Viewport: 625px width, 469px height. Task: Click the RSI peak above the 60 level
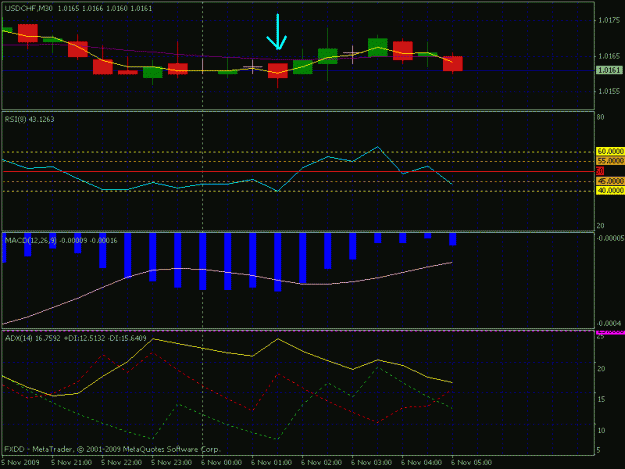pos(377,147)
